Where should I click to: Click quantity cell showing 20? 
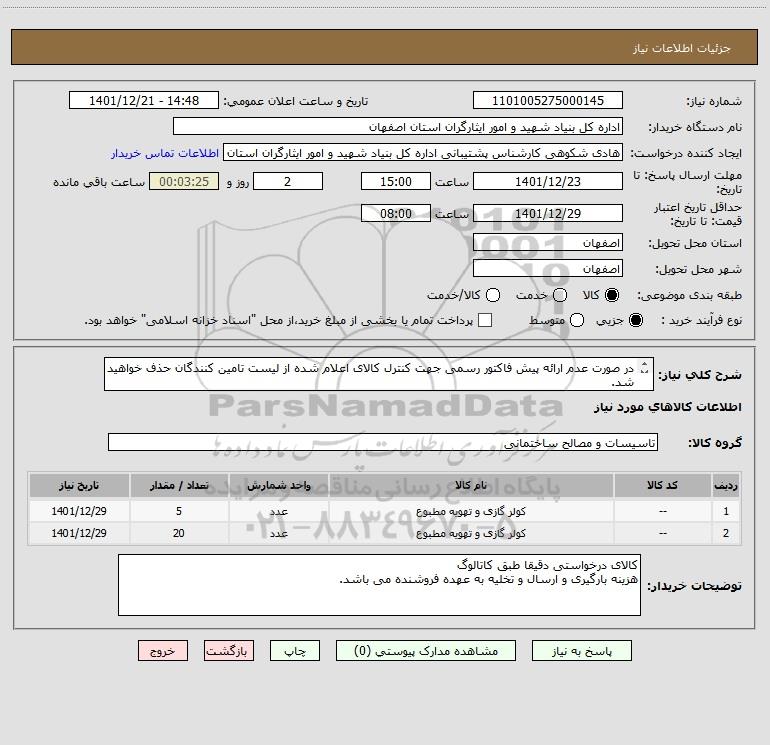179,533
